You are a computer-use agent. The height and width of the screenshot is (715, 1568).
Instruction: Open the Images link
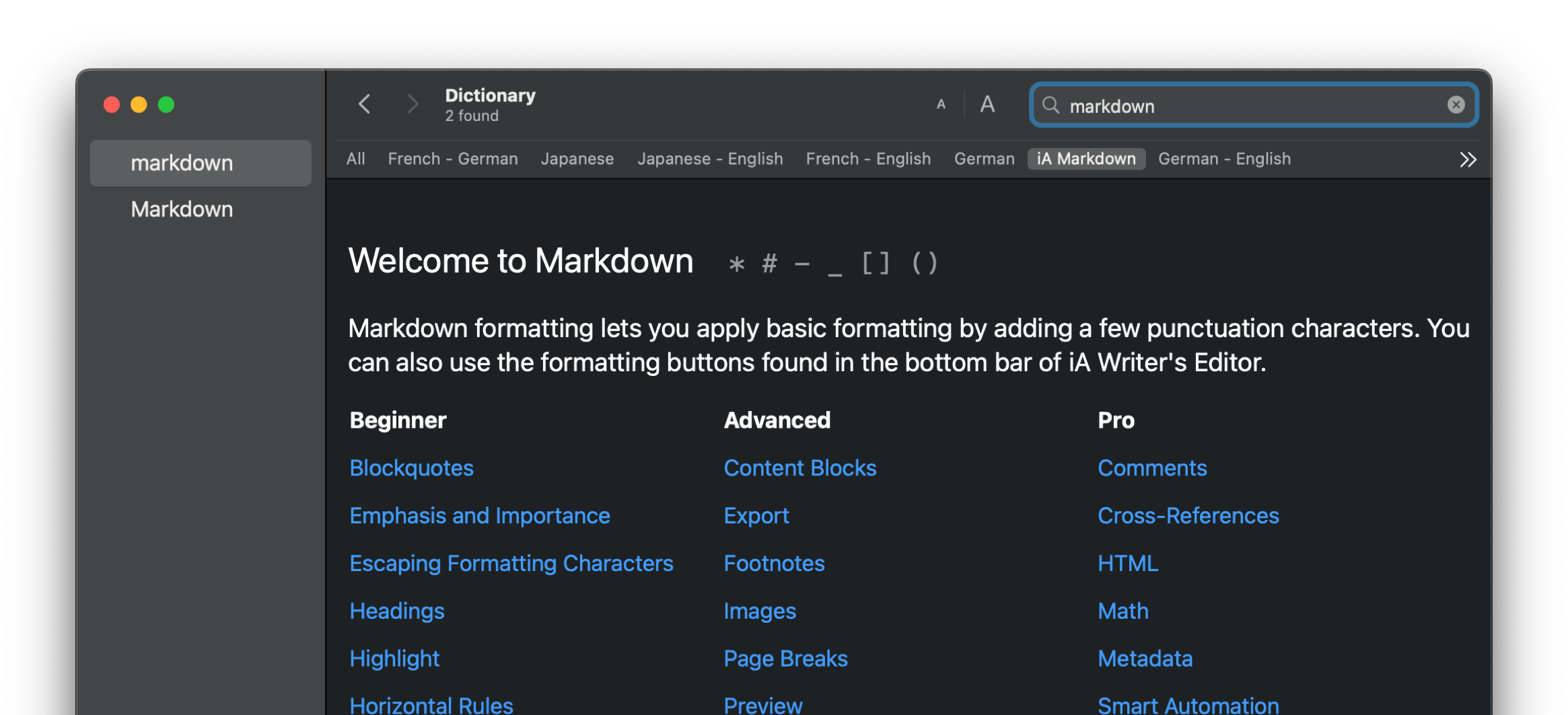tap(760, 611)
